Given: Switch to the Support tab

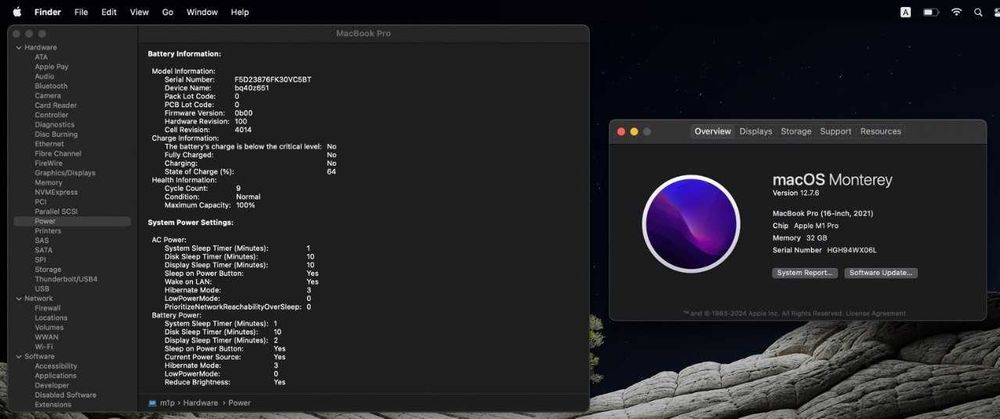Looking at the screenshot, I should click(x=835, y=131).
